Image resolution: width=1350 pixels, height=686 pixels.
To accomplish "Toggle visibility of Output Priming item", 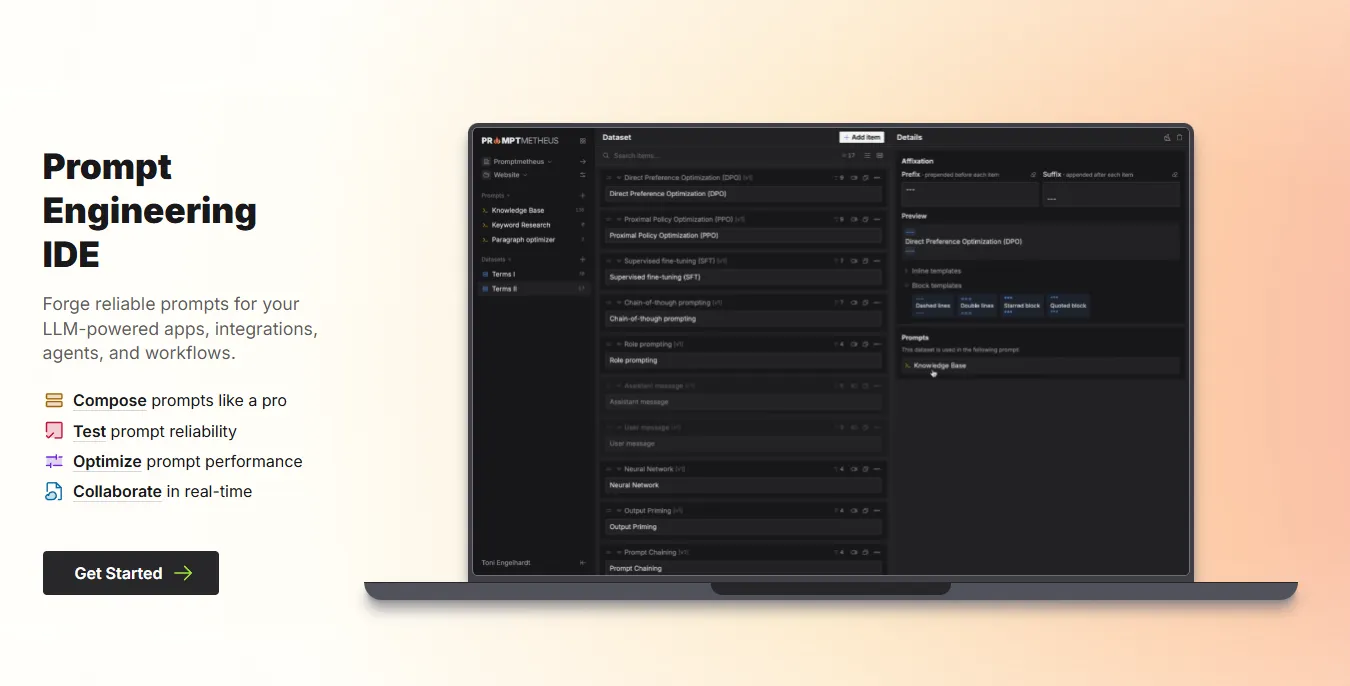I will 854,511.
